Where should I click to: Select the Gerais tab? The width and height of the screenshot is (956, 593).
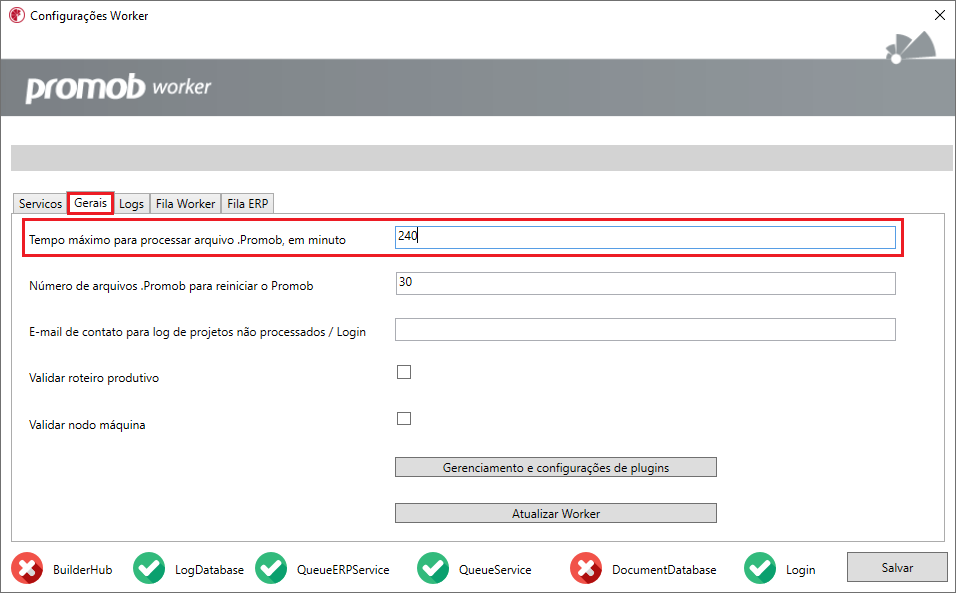coord(90,203)
